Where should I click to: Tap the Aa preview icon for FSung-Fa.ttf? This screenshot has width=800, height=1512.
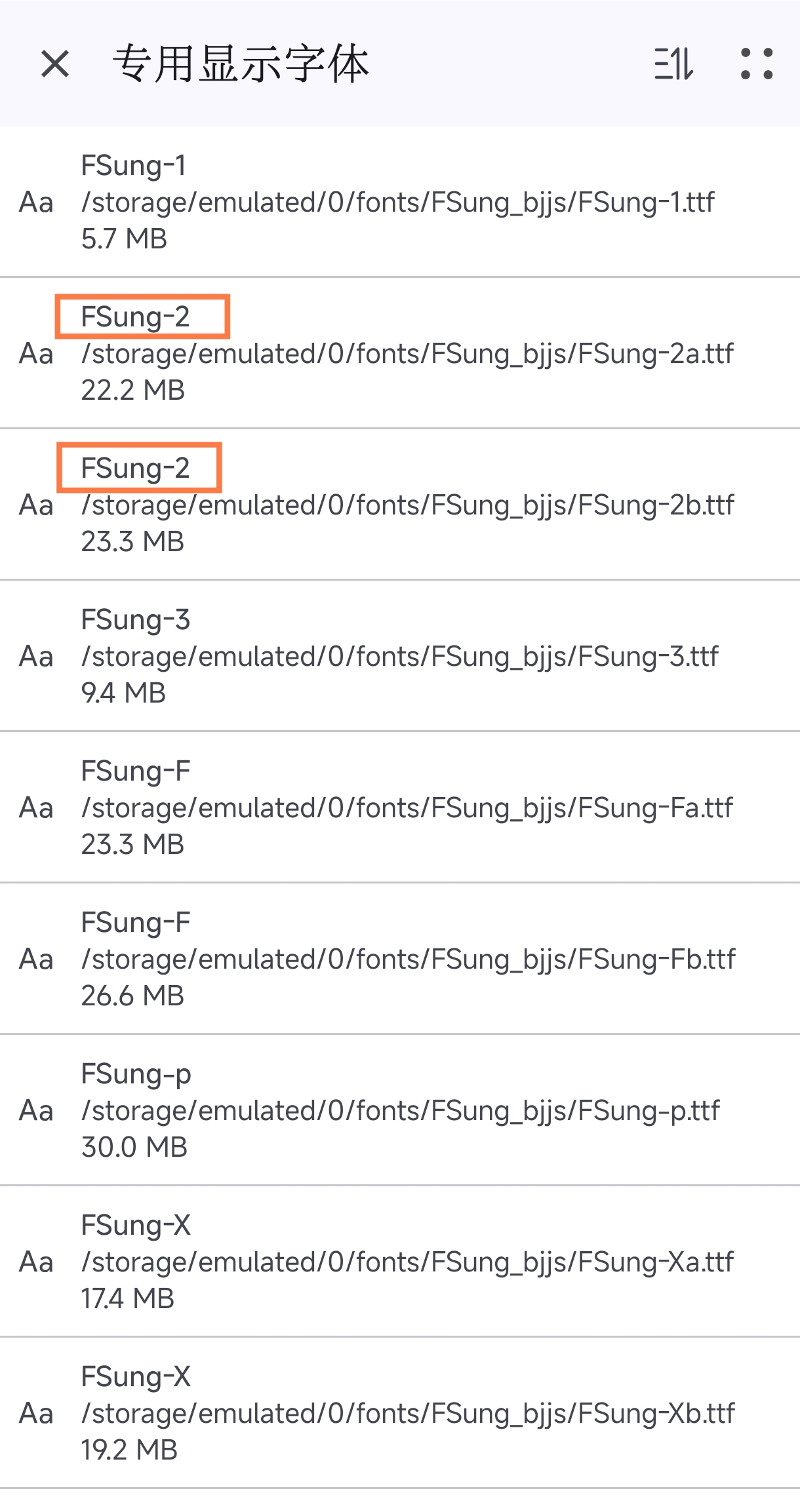pyautogui.click(x=36, y=808)
